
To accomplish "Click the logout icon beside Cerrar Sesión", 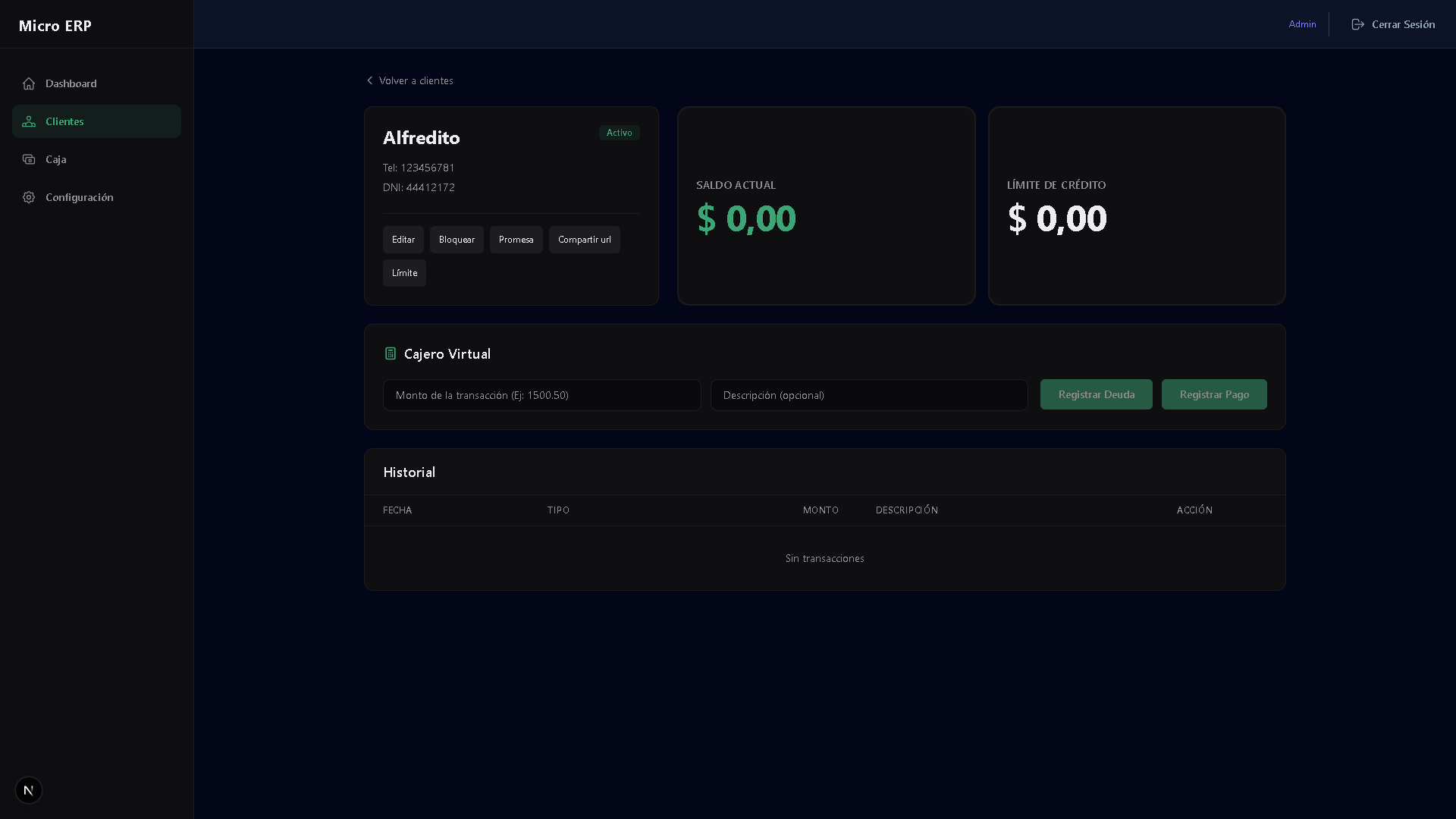I will (1357, 24).
